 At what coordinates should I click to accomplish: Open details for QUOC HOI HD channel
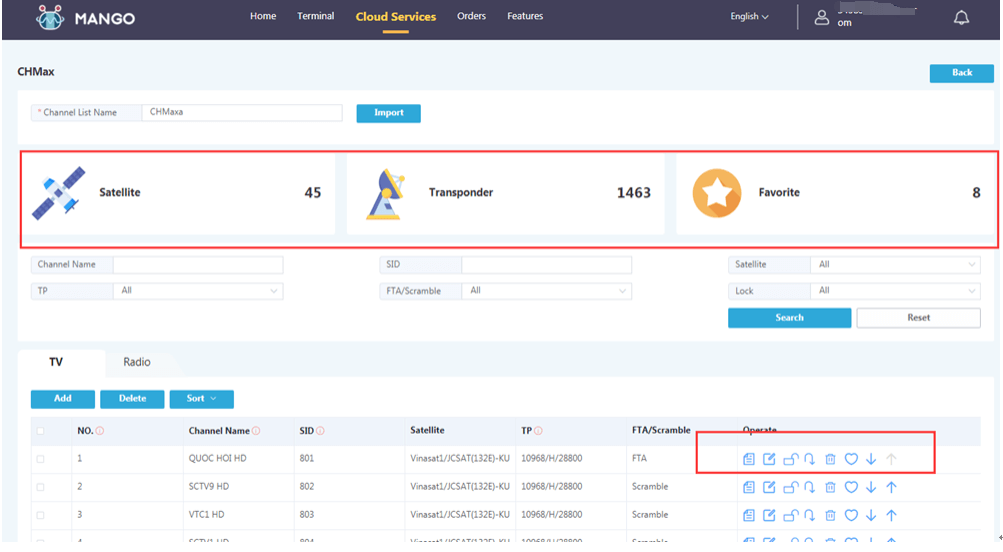[748, 459]
